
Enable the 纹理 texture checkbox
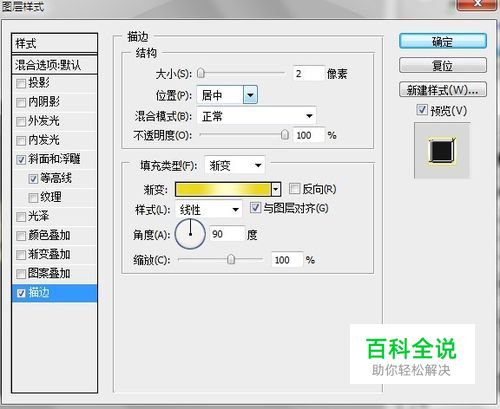click(x=33, y=198)
